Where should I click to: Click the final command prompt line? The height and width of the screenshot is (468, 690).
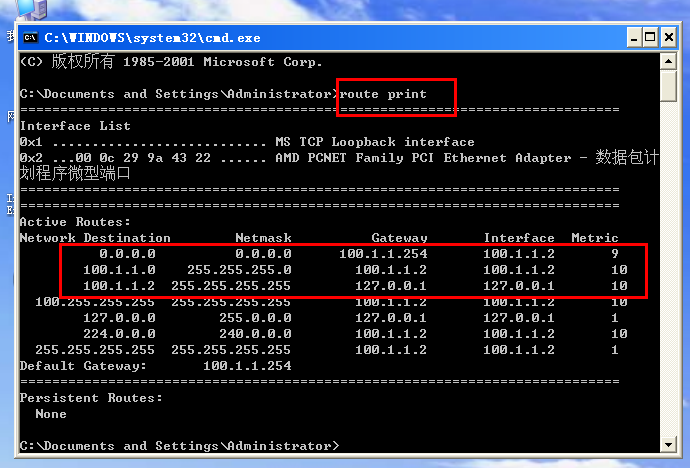click(180, 446)
